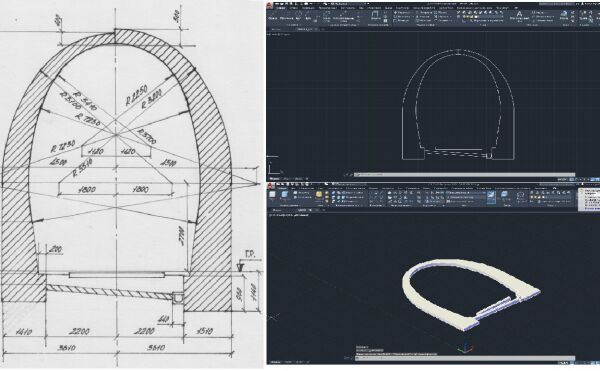Click the colored UCS axis gizmo in the bottom viewport
Image resolution: width=600 pixels, height=371 pixels.
(x=465, y=348)
